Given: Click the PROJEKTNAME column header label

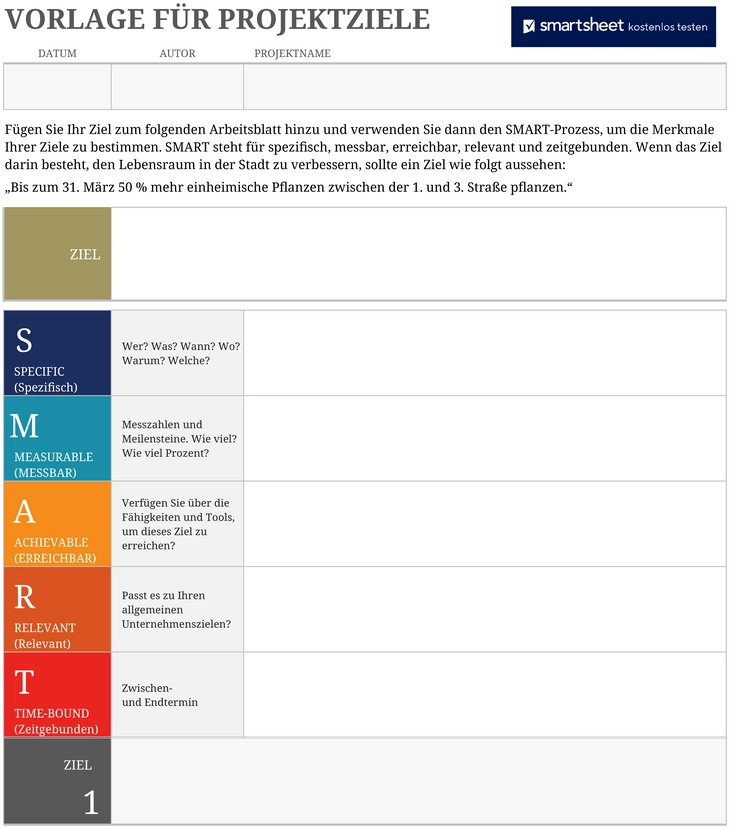Looking at the screenshot, I should pos(292,53).
